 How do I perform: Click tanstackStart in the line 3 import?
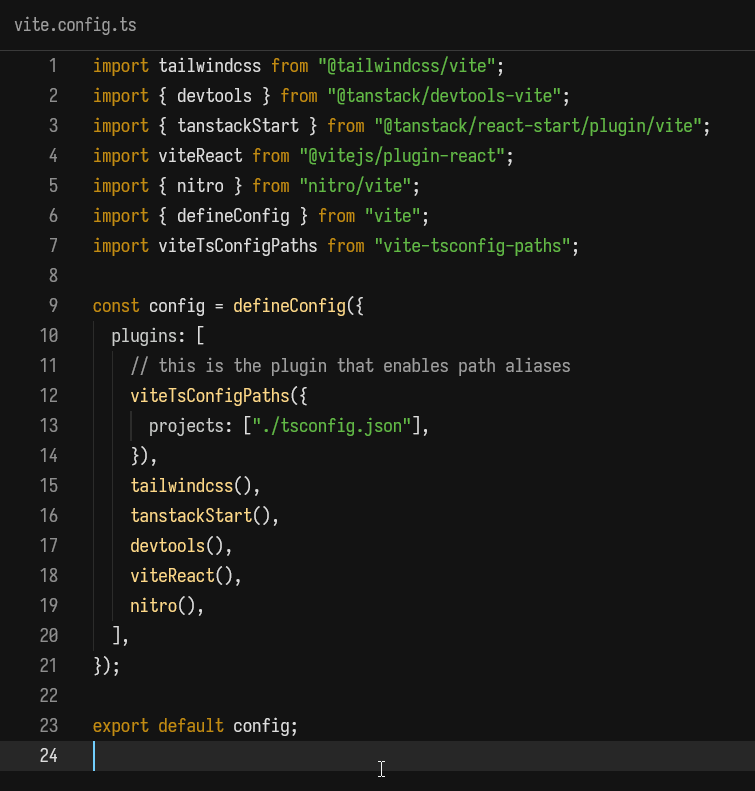tap(238, 126)
